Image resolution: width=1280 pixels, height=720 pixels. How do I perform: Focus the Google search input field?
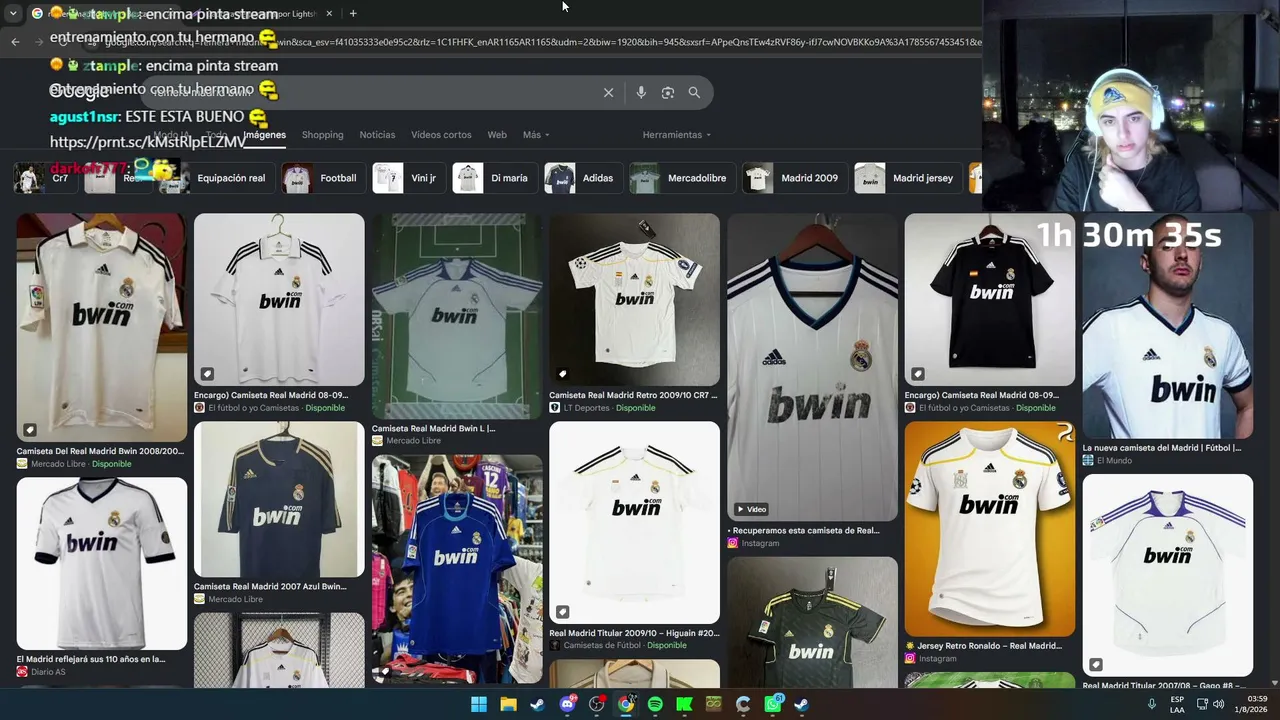point(370,92)
